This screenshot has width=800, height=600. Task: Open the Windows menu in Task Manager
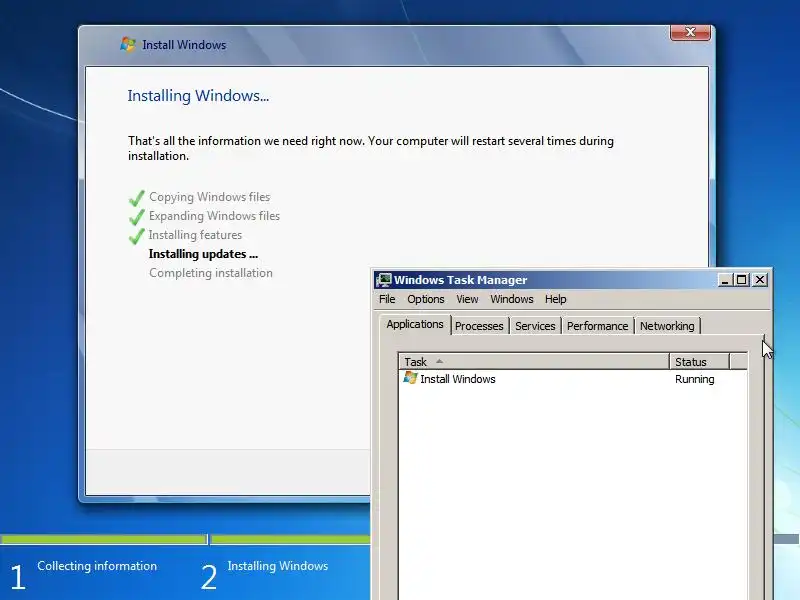(512, 299)
